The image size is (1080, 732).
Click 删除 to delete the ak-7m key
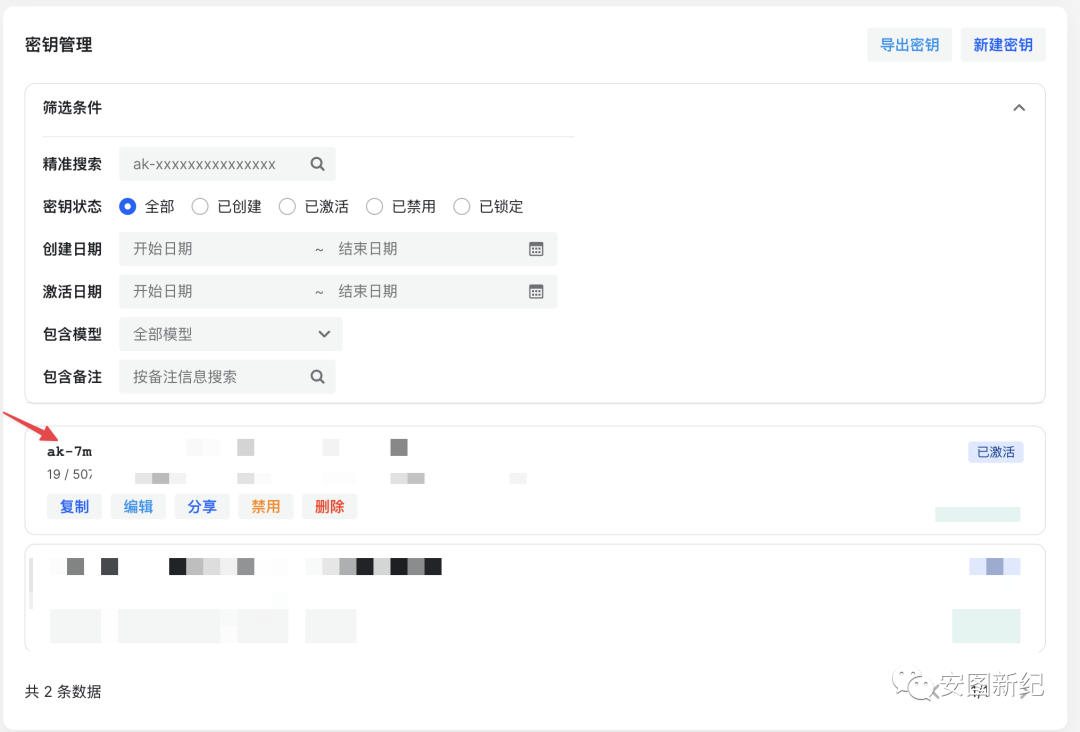pyautogui.click(x=329, y=507)
